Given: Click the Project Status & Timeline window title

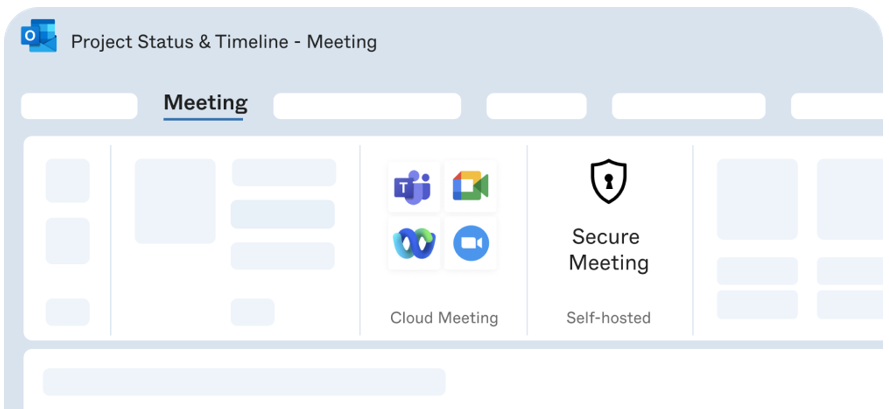Looking at the screenshot, I should (224, 42).
